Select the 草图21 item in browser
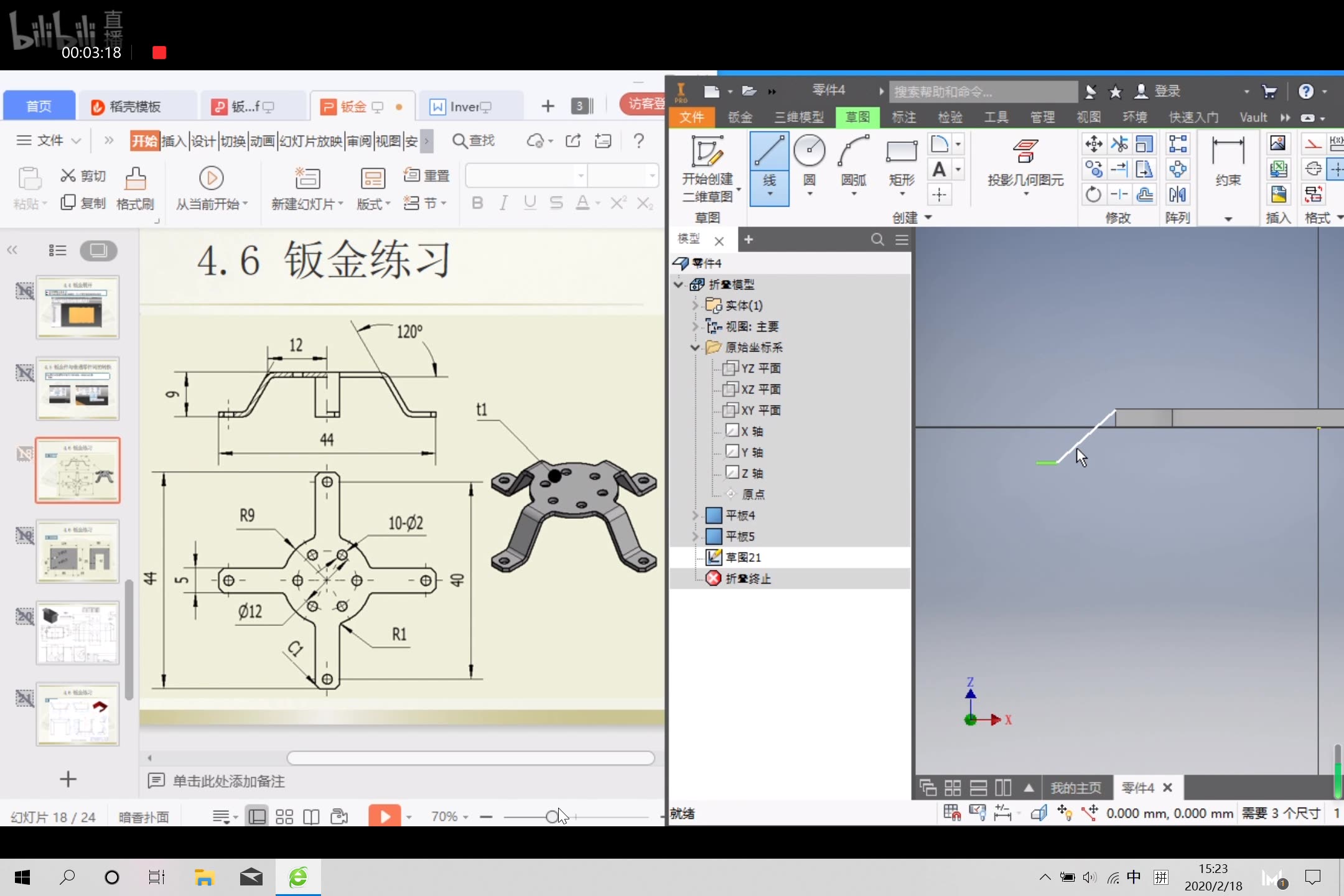This screenshot has width=1344, height=896. point(743,558)
